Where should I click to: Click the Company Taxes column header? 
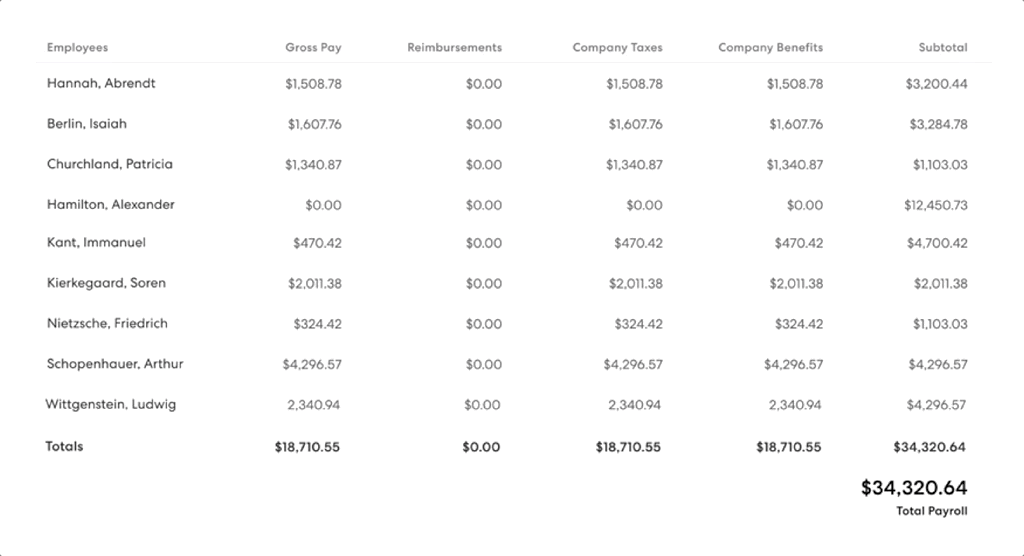[617, 47]
